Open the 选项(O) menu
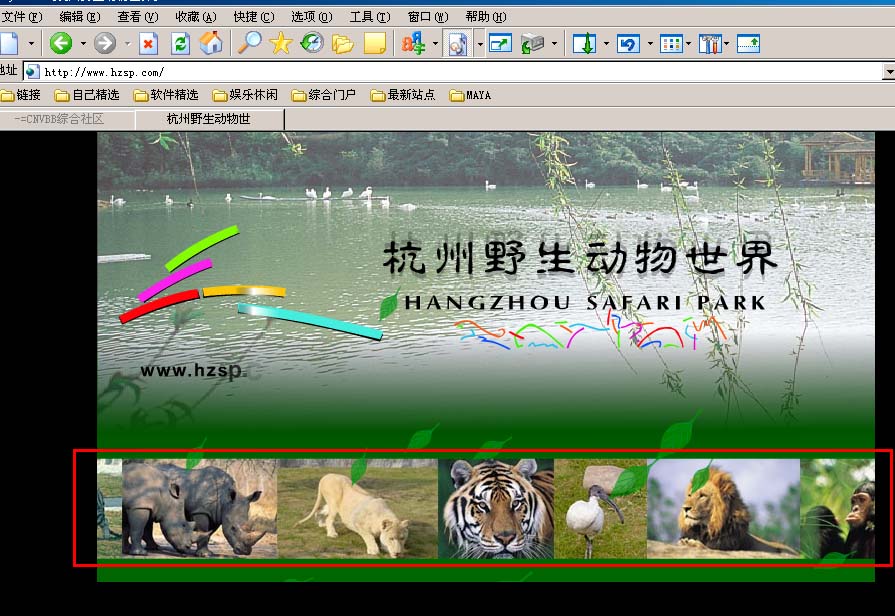Image resolution: width=895 pixels, height=616 pixels. pyautogui.click(x=312, y=17)
